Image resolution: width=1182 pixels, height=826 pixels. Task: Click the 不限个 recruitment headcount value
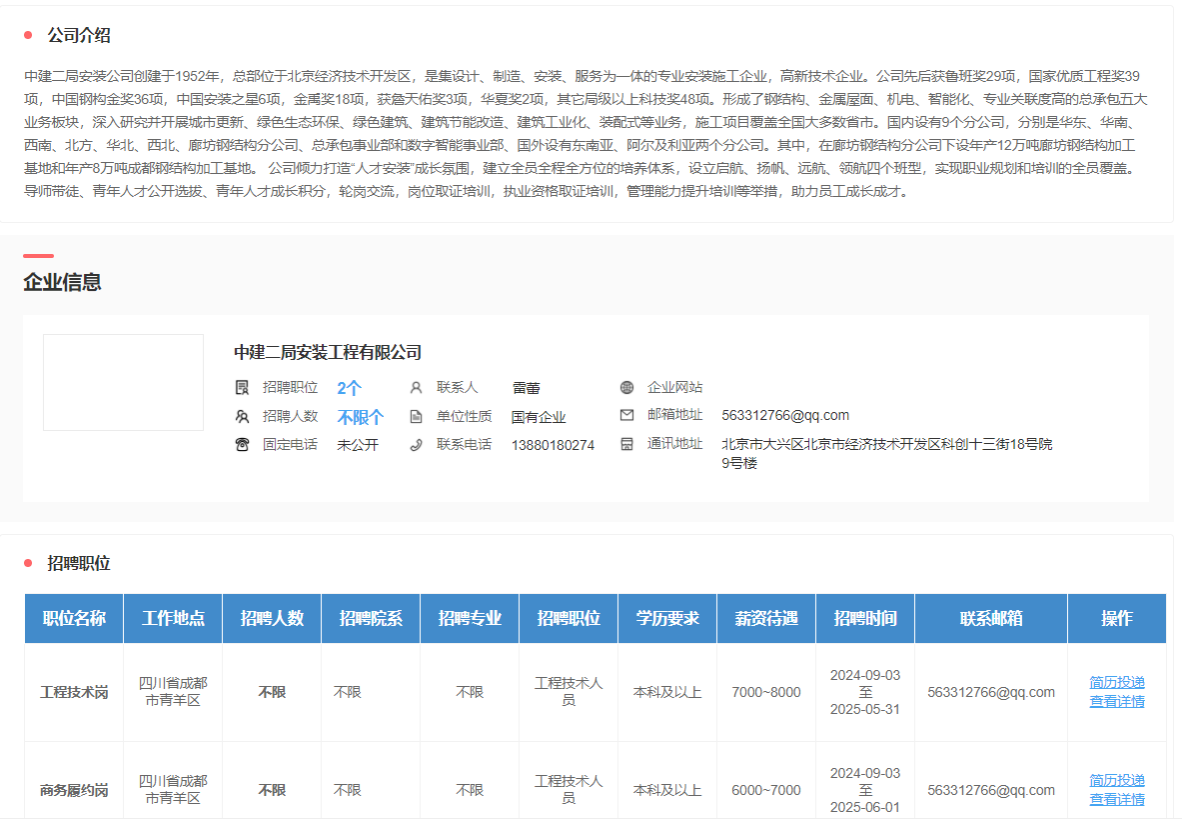click(x=360, y=417)
